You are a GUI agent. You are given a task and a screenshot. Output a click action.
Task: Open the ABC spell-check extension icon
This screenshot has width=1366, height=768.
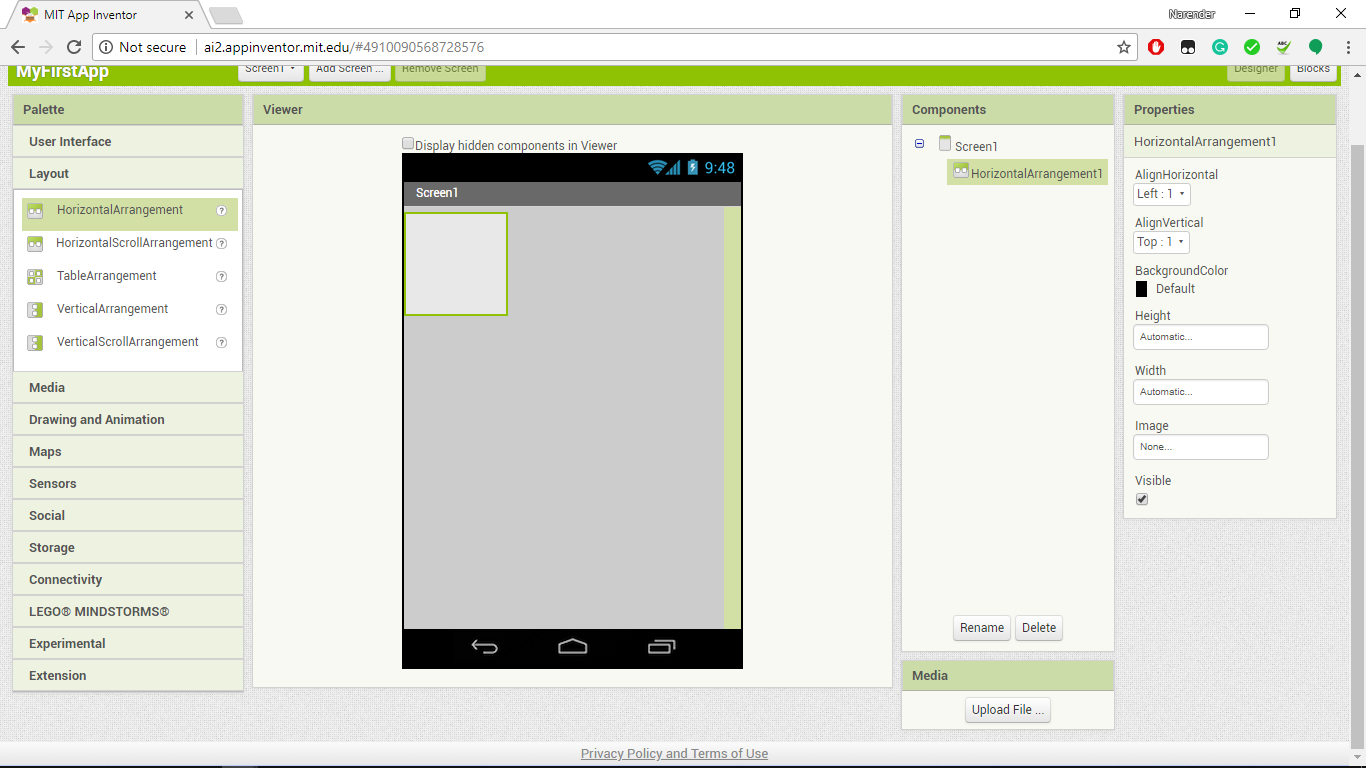[1284, 47]
